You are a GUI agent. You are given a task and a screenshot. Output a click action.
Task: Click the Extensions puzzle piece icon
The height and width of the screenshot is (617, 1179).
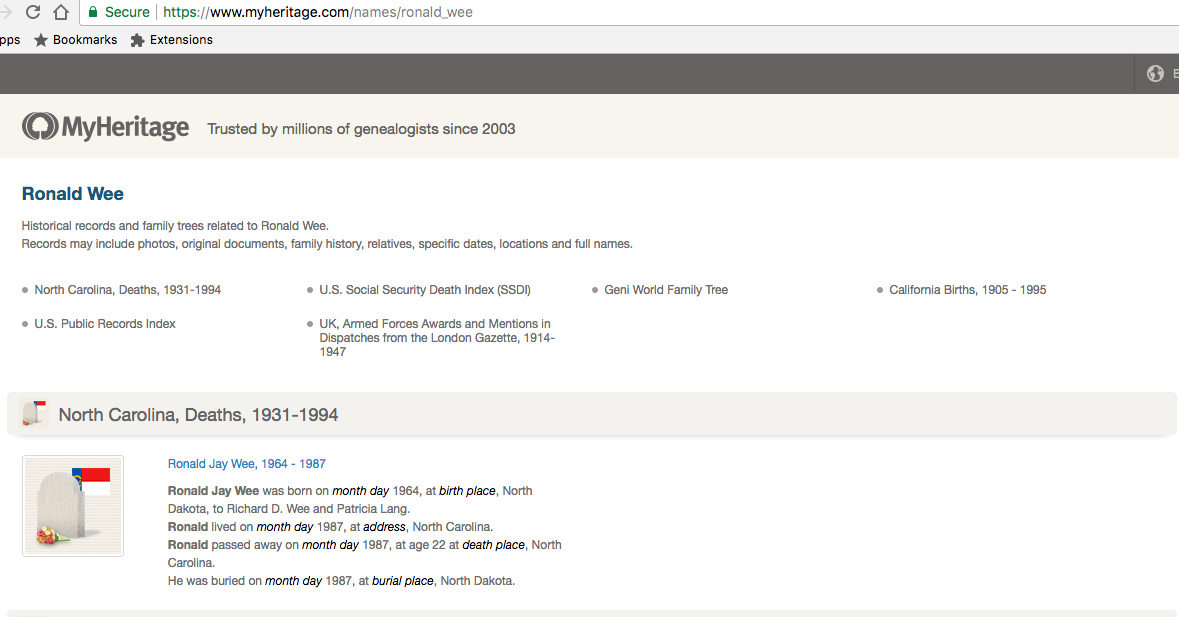(x=138, y=40)
